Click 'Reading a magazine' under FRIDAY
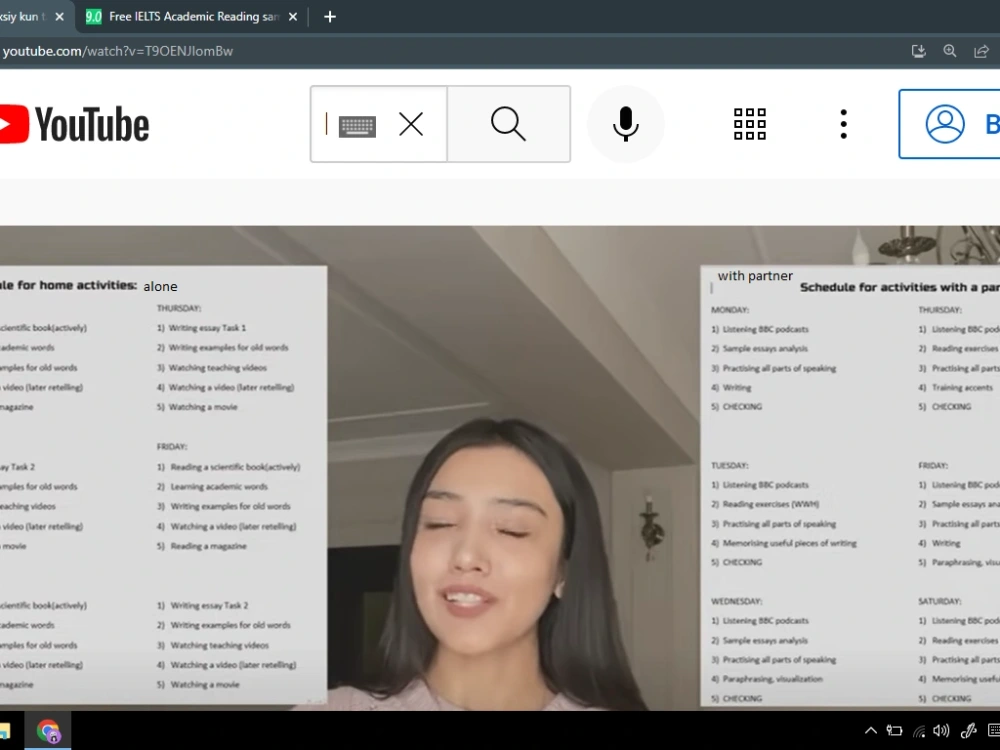This screenshot has width=1000, height=750. pos(208,546)
